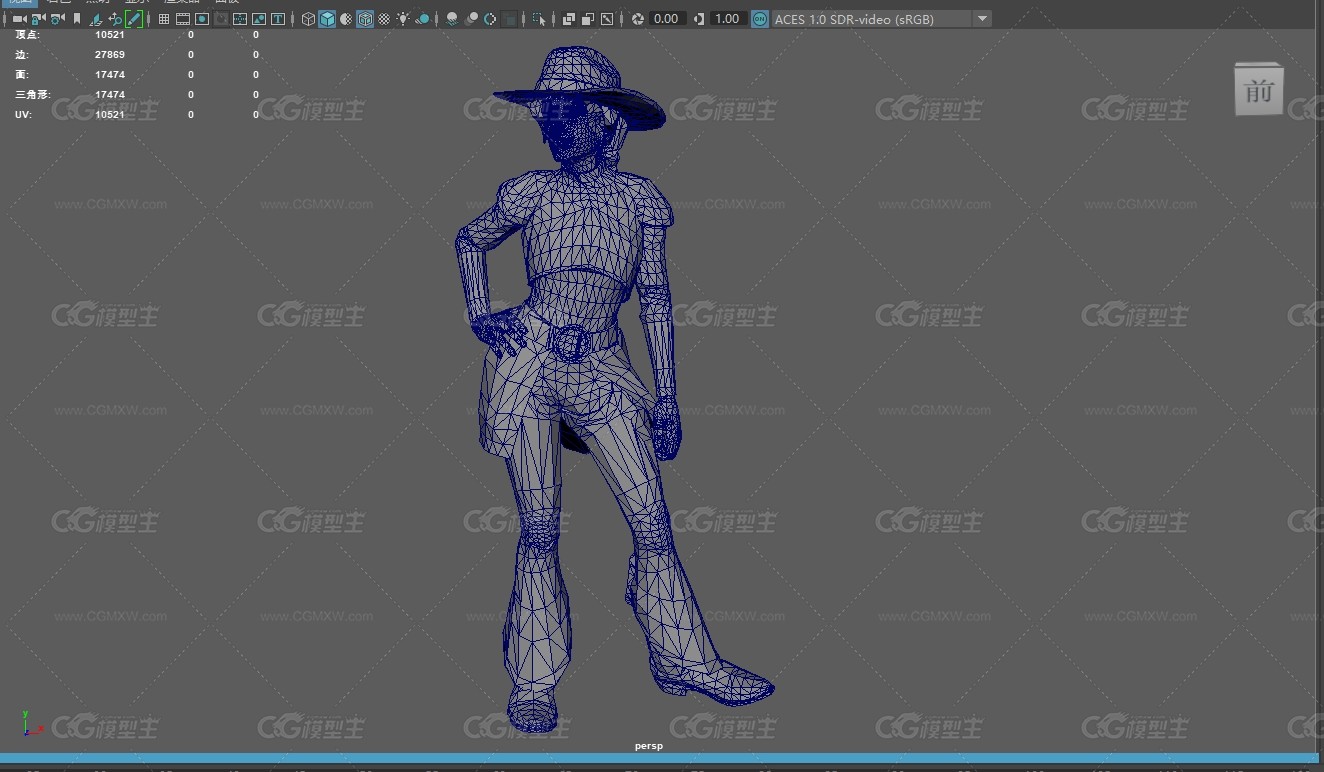
Task: Open the Camera Attributes icon
Action: pyautogui.click(x=57, y=19)
